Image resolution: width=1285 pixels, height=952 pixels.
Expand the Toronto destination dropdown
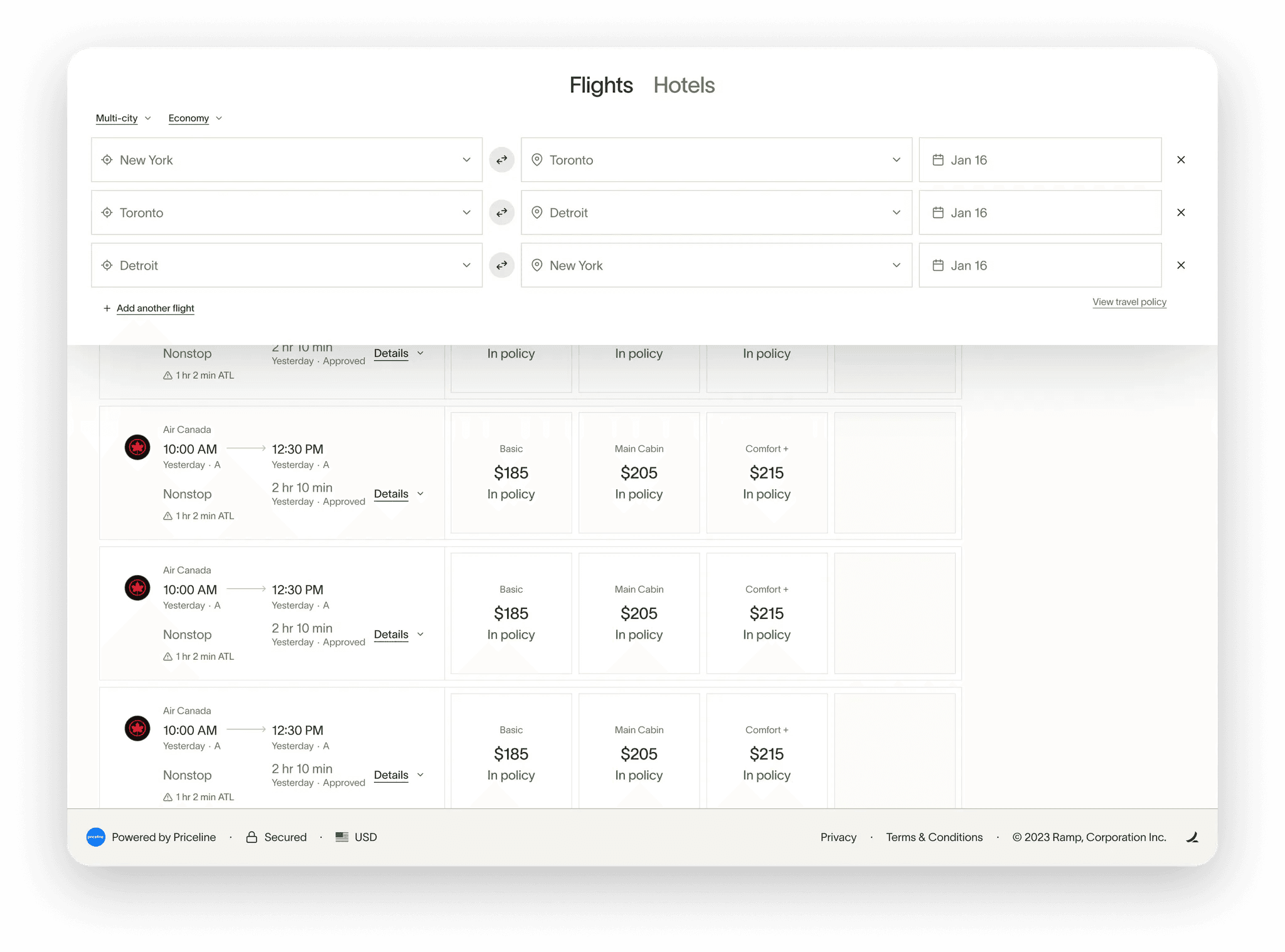click(716, 160)
